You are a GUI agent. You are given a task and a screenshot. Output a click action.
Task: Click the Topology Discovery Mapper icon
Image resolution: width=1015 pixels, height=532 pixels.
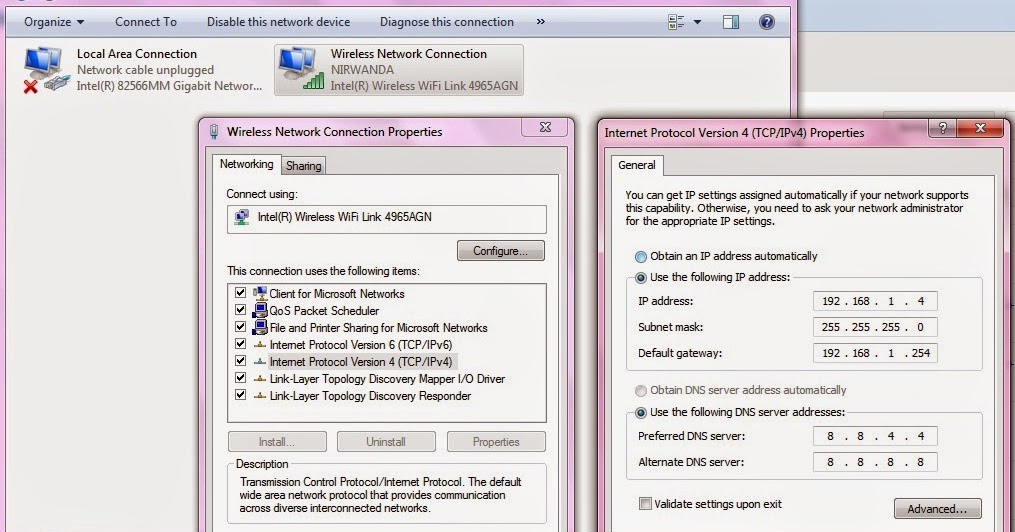pyautogui.click(x=260, y=379)
